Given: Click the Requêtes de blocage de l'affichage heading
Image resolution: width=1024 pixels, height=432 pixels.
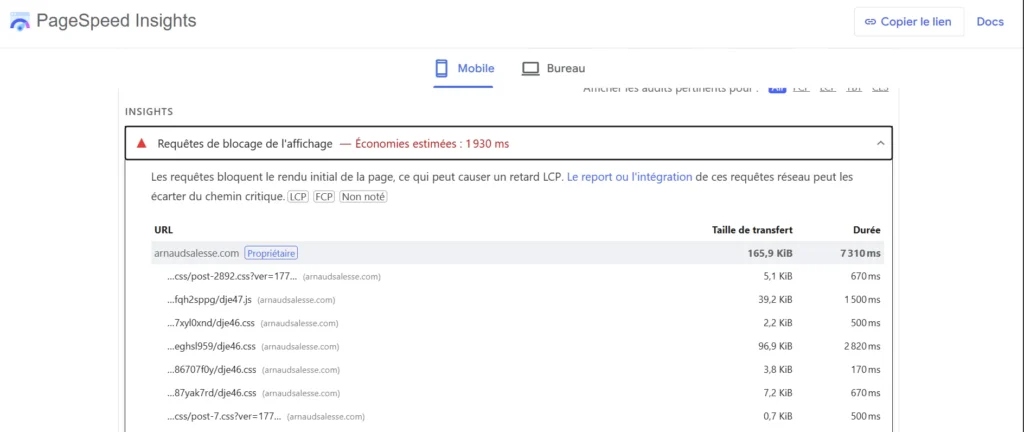Looking at the screenshot, I should (245, 144).
